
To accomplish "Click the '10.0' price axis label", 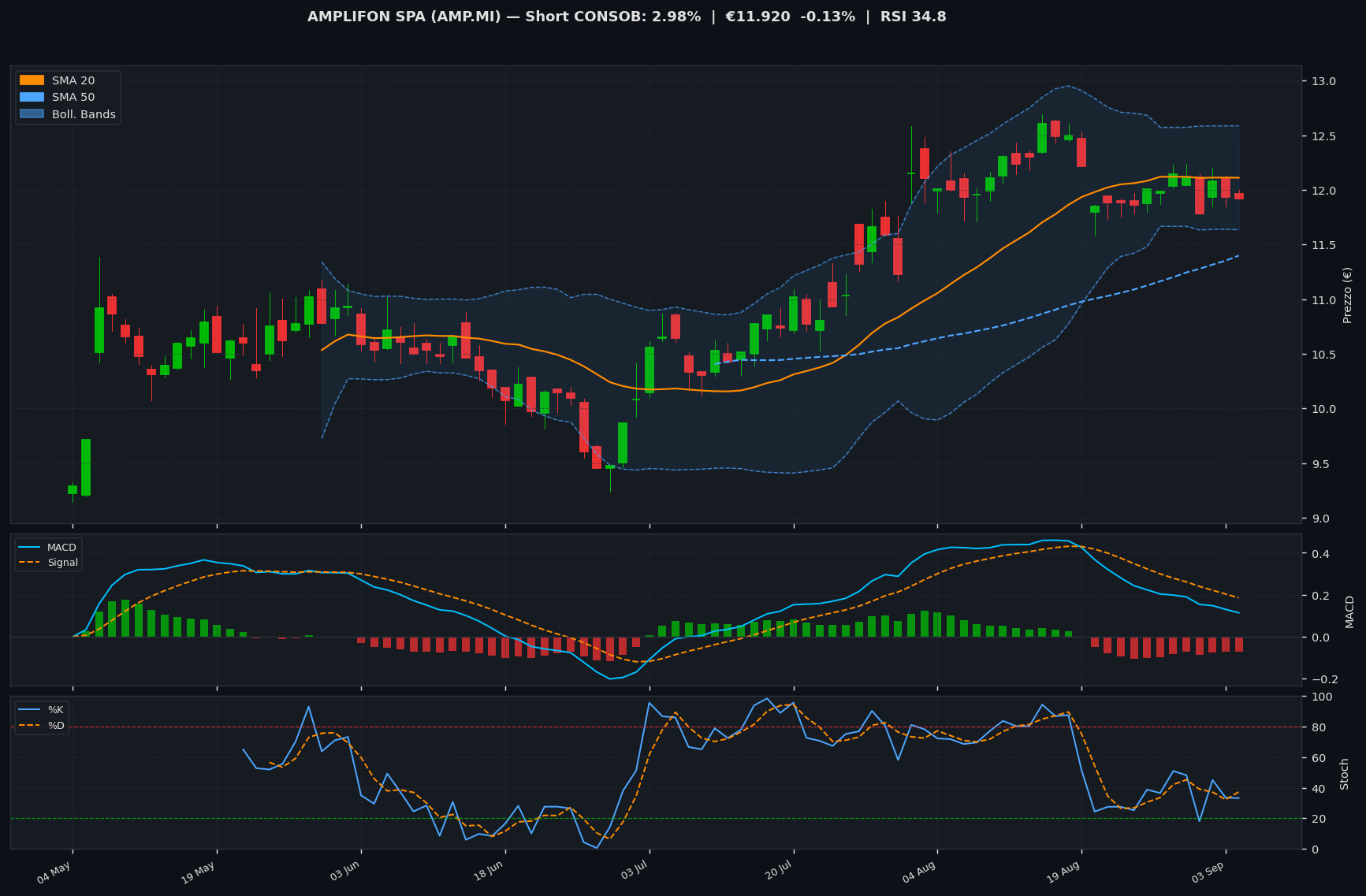I will [x=1322, y=409].
